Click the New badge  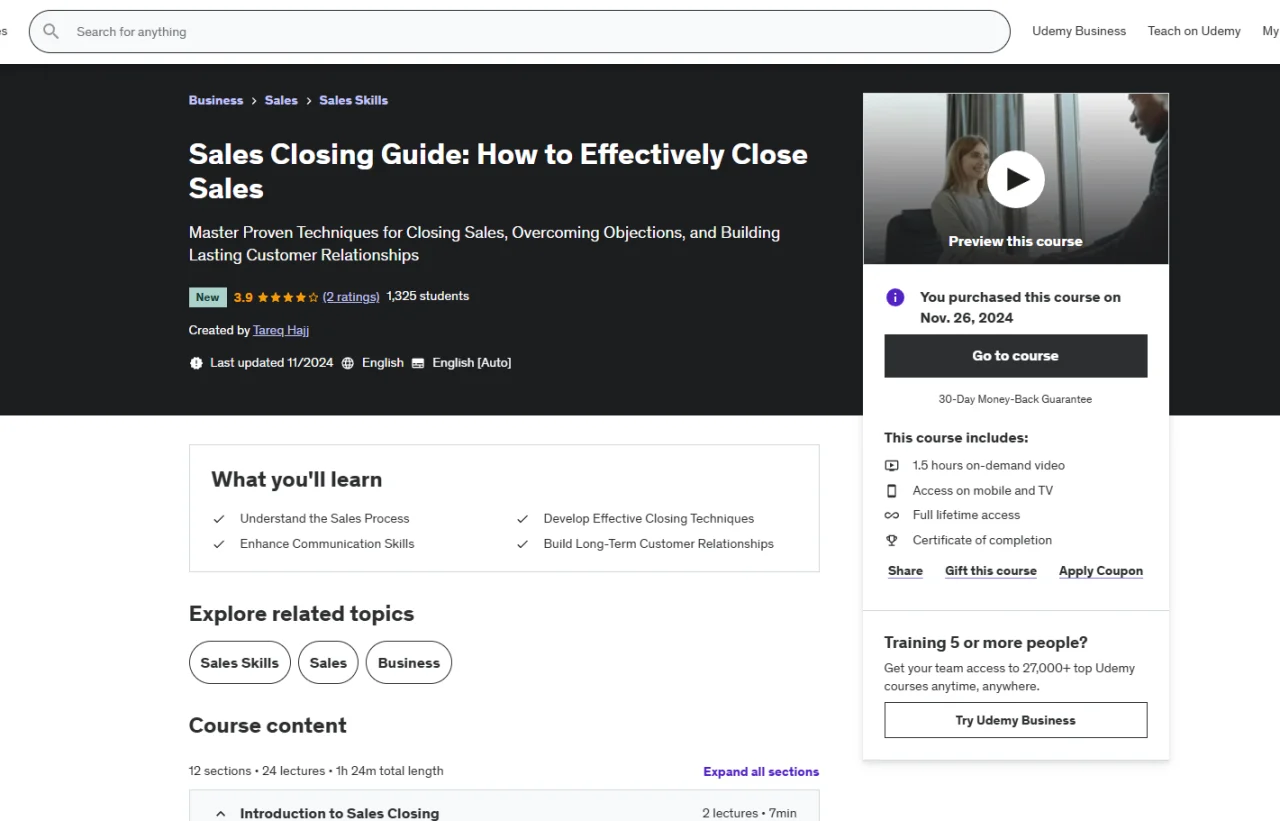(x=207, y=297)
